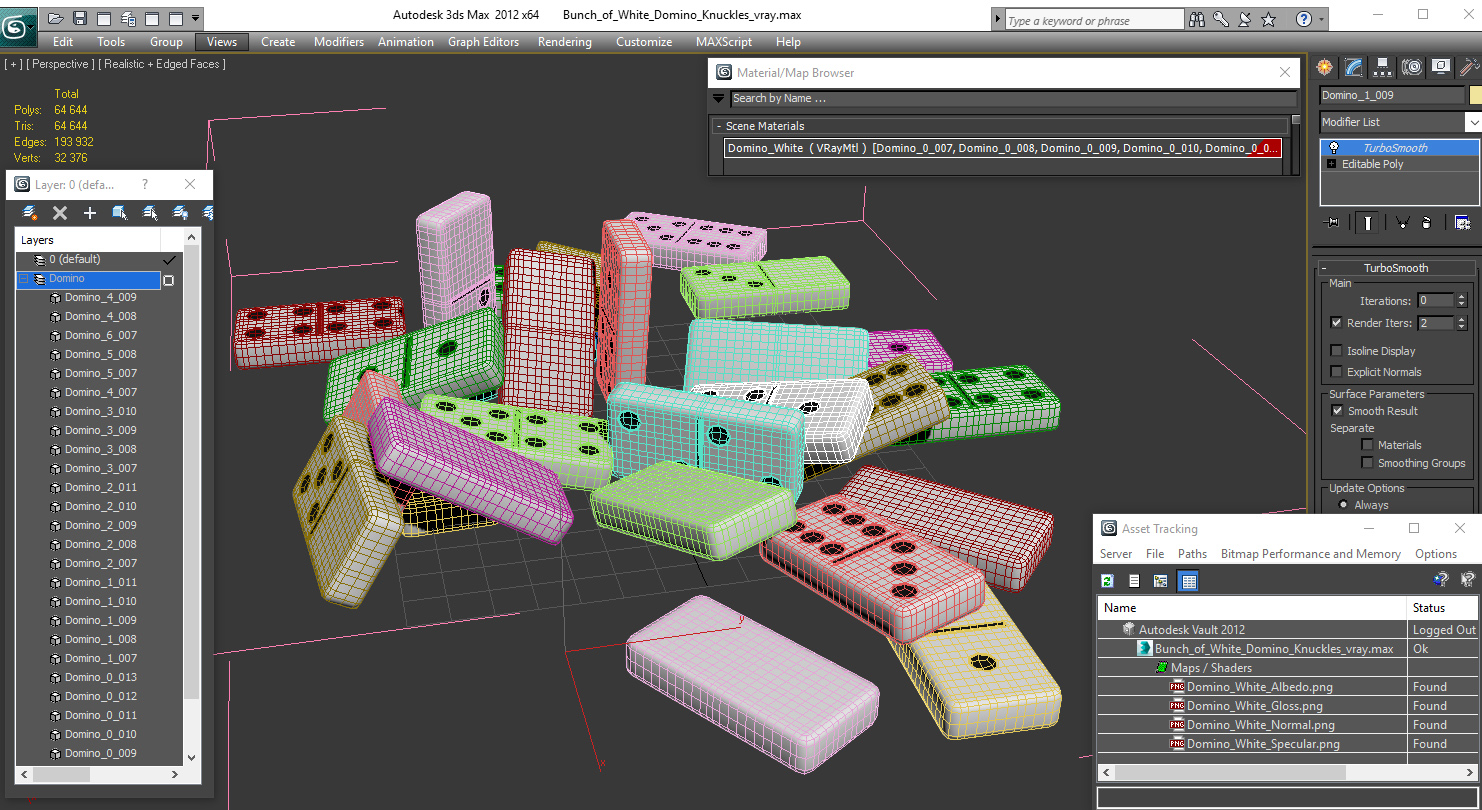
Task: Enable Separate by Smoothing Groups checkbox
Action: [x=1367, y=463]
